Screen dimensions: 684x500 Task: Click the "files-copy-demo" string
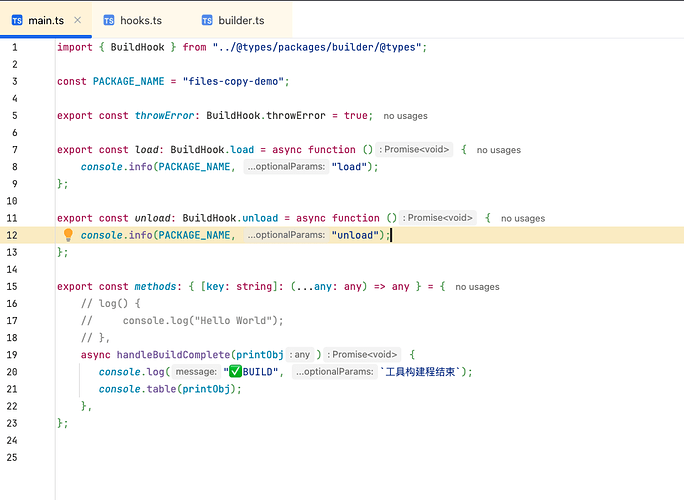233,82
